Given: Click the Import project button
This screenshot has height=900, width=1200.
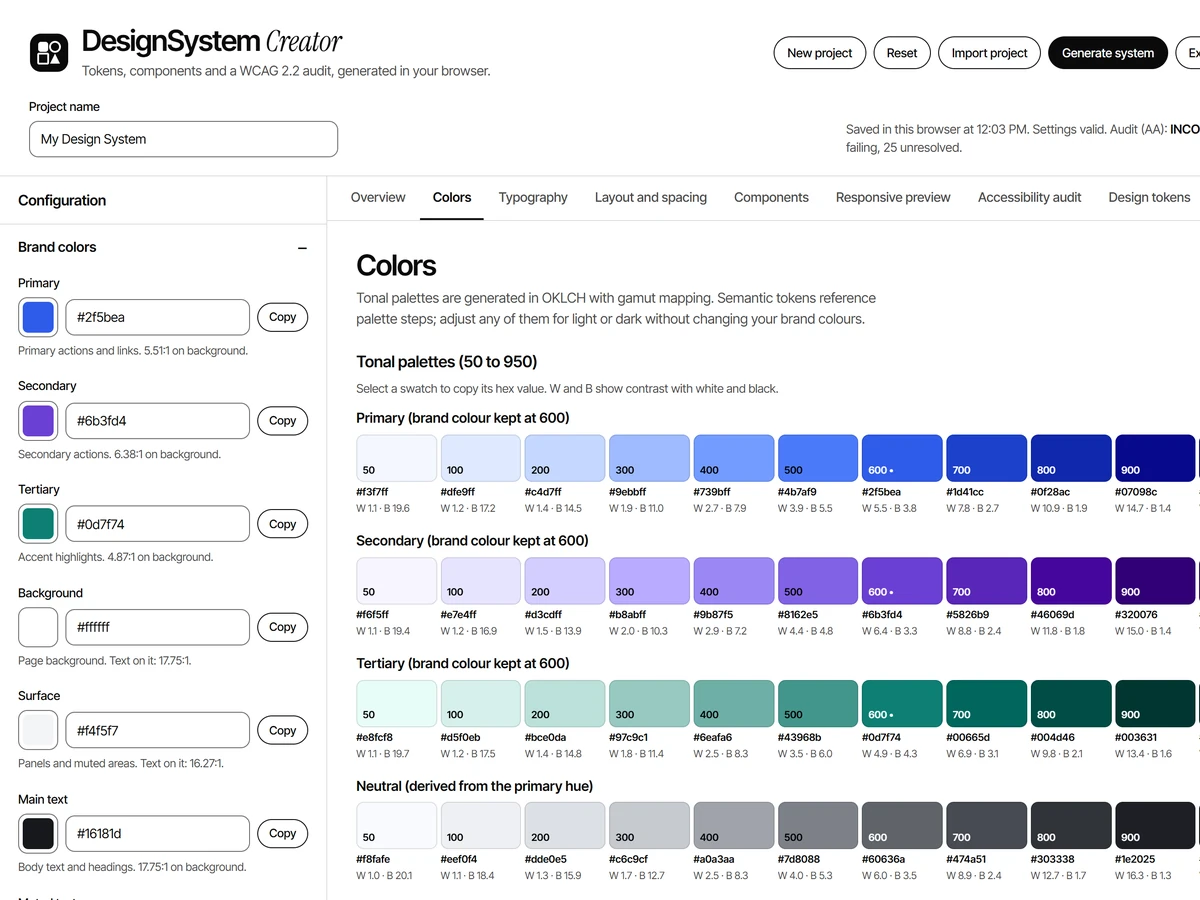Looking at the screenshot, I should (x=990, y=53).
